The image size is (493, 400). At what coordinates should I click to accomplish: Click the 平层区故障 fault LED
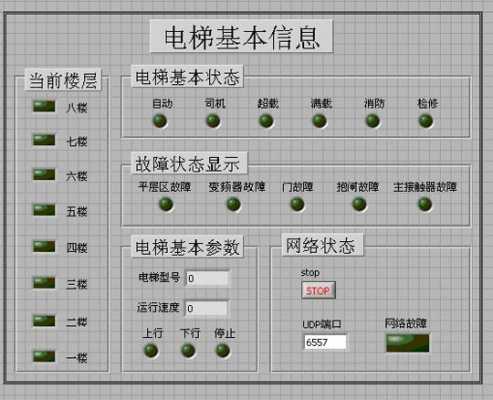point(166,204)
